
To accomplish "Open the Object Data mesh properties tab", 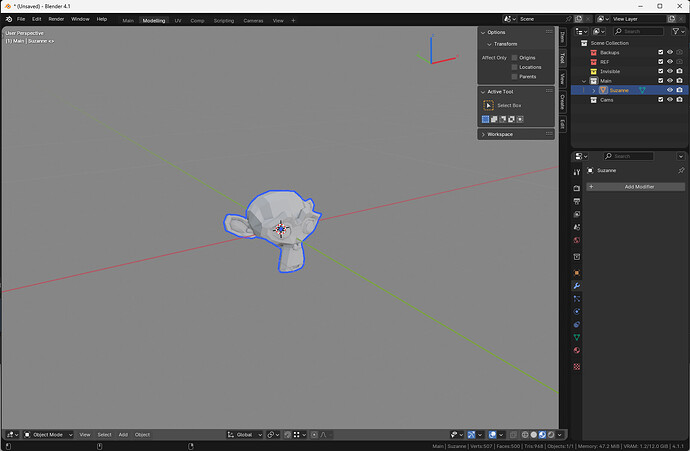I will (x=576, y=337).
